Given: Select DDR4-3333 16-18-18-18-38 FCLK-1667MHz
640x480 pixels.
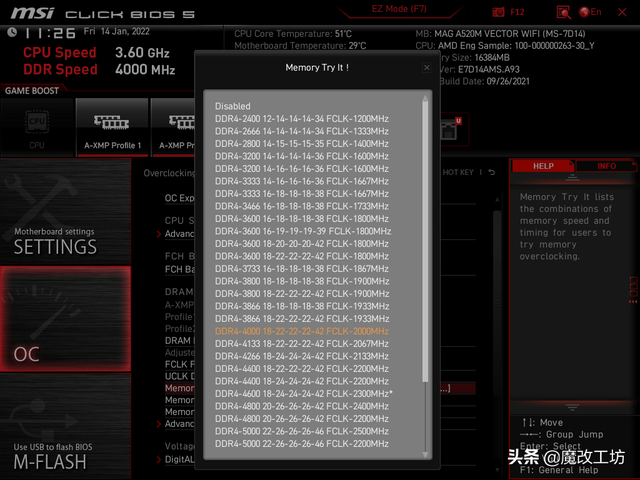Looking at the screenshot, I should click(x=302, y=194).
